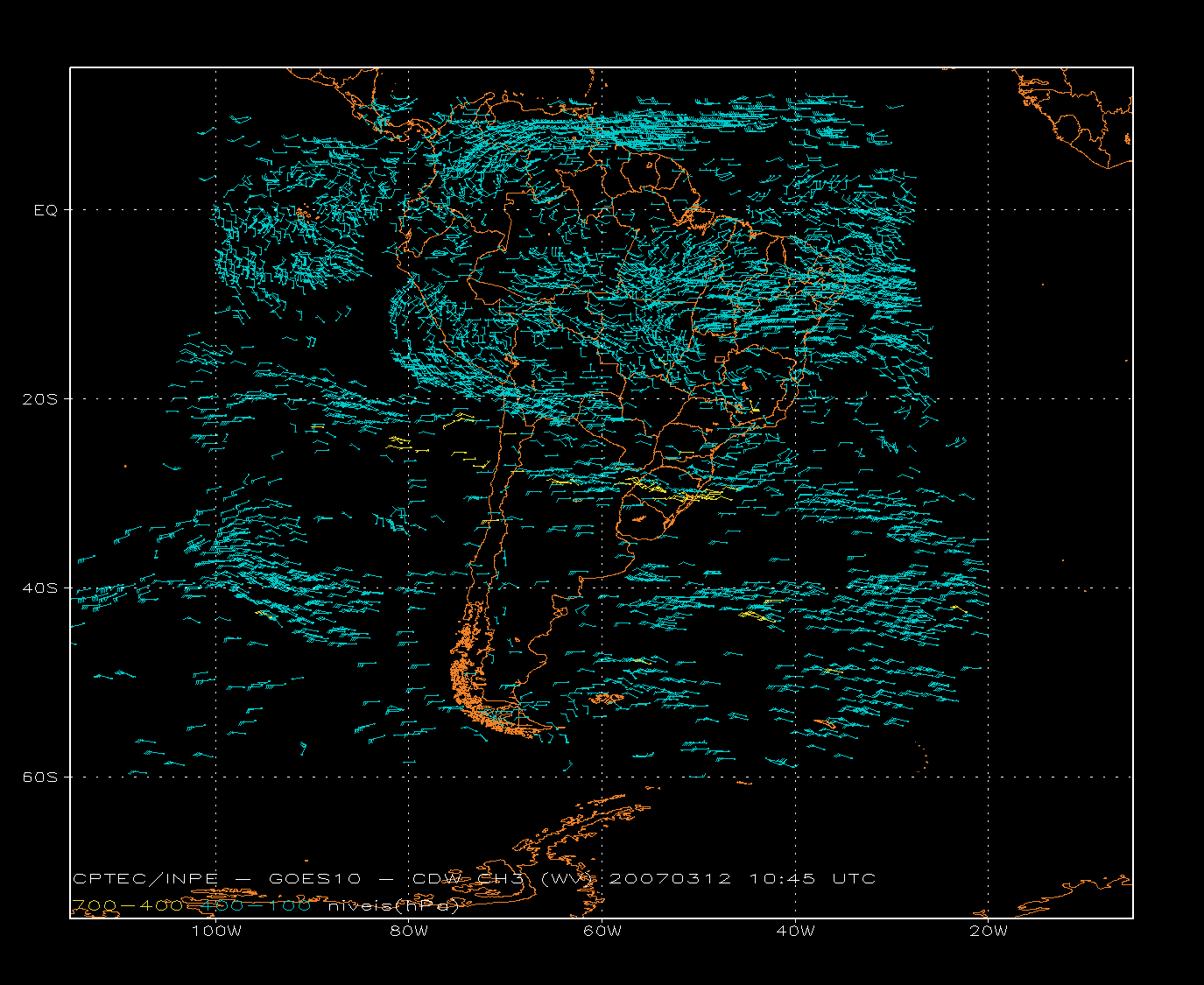Click the CDW CH3 (WV) label

coord(504,878)
